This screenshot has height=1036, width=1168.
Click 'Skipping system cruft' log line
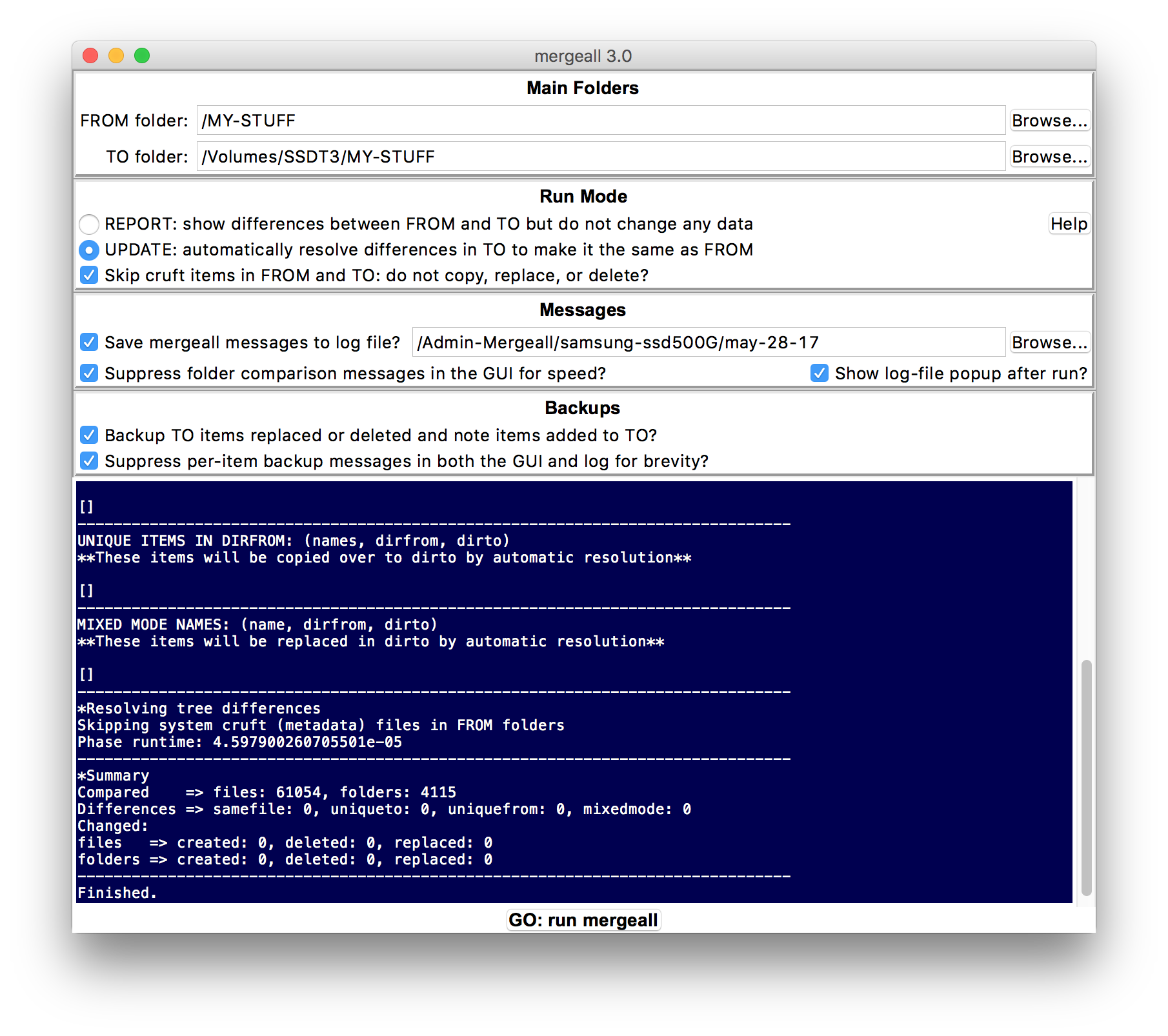tap(321, 726)
